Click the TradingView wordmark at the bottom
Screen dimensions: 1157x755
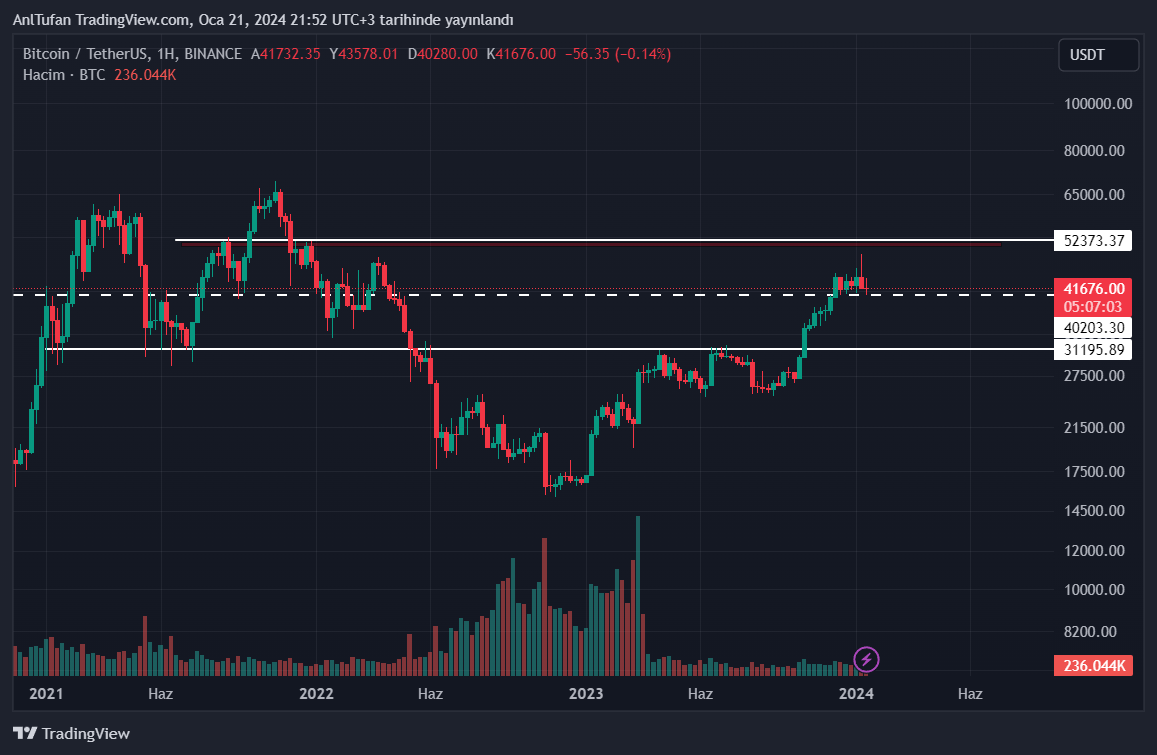coord(86,734)
